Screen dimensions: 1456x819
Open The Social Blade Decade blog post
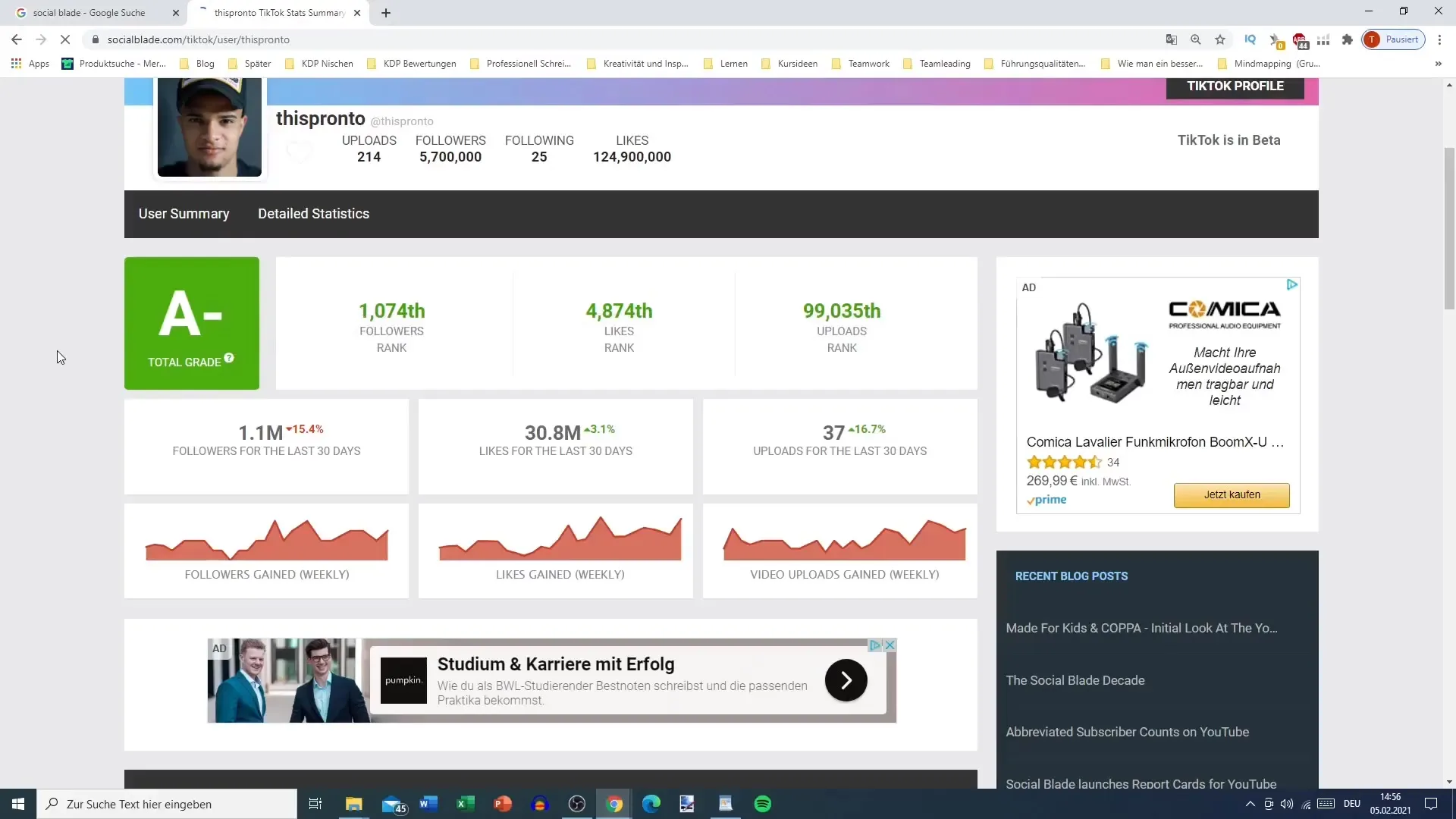pos(1075,680)
